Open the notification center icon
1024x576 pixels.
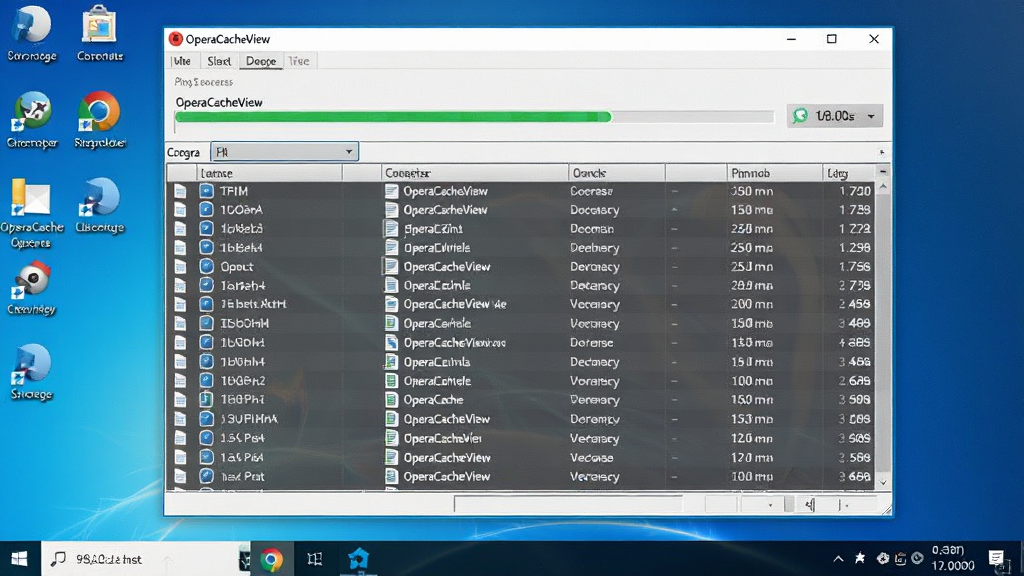tap(996, 558)
